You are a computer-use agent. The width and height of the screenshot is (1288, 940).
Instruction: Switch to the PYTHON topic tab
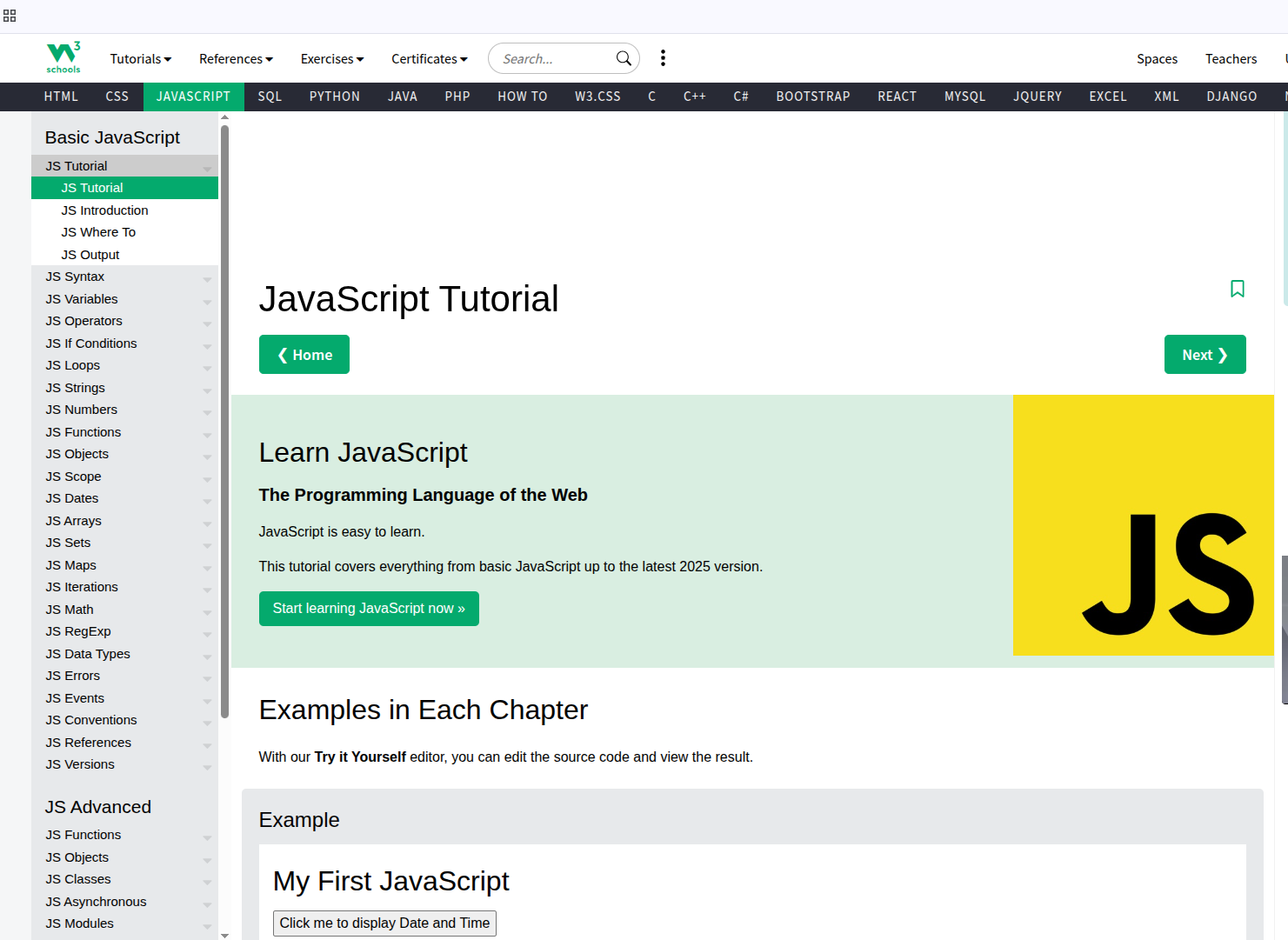tap(334, 97)
